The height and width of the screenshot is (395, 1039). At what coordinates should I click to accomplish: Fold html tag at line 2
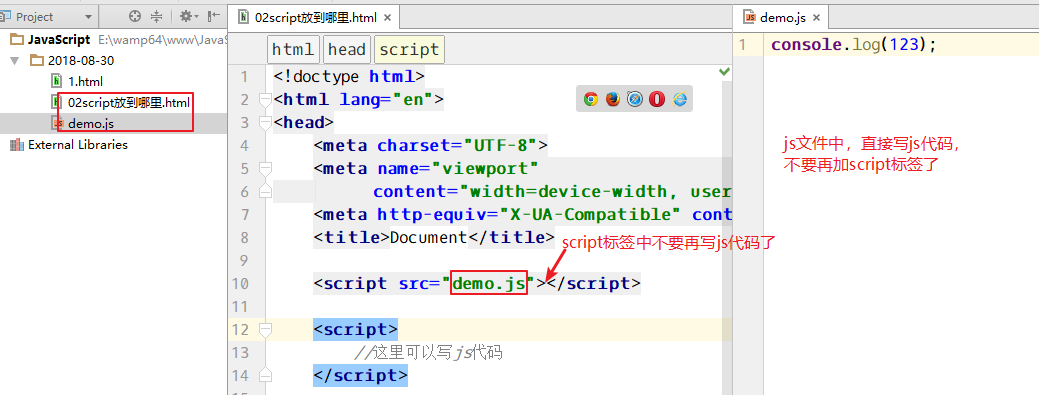tap(265, 100)
